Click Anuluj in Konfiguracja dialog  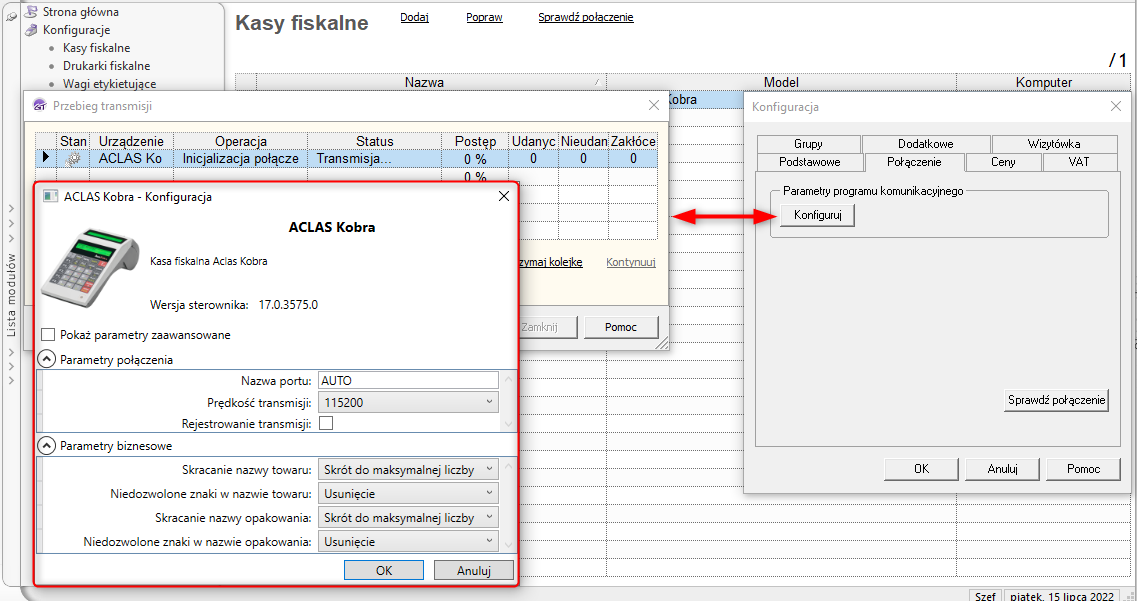click(x=1002, y=468)
